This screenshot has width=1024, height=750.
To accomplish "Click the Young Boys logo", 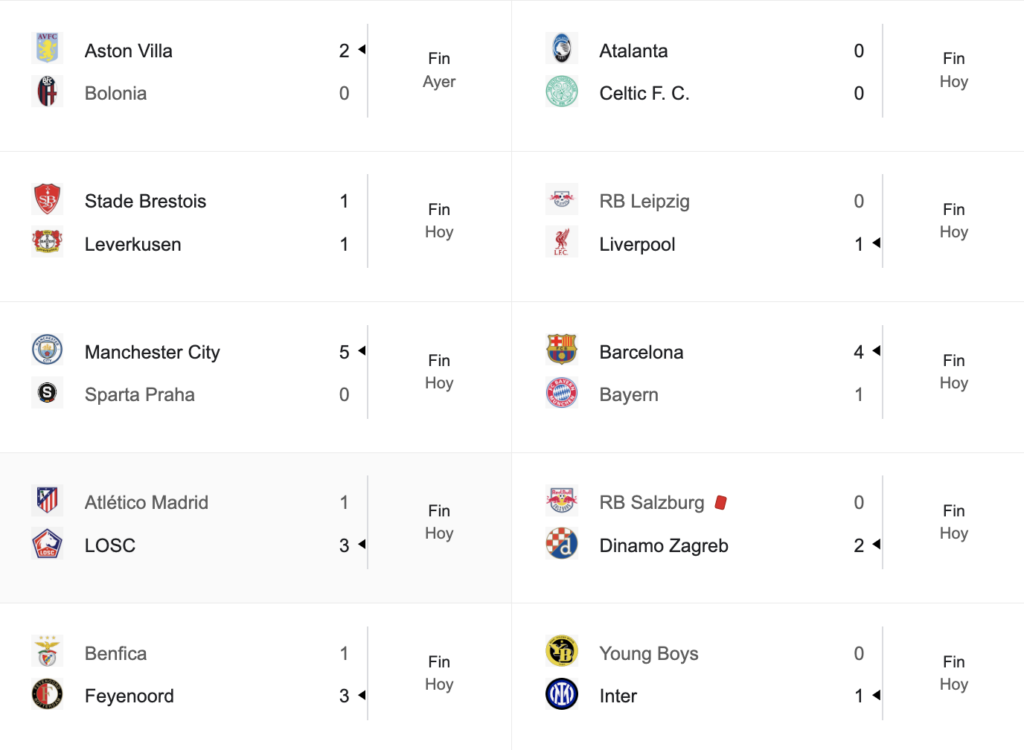I will [562, 651].
